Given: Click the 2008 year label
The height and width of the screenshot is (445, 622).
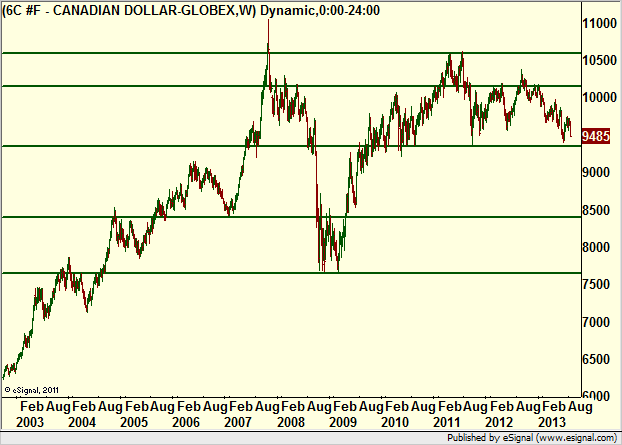Looking at the screenshot, I should click(x=291, y=422).
